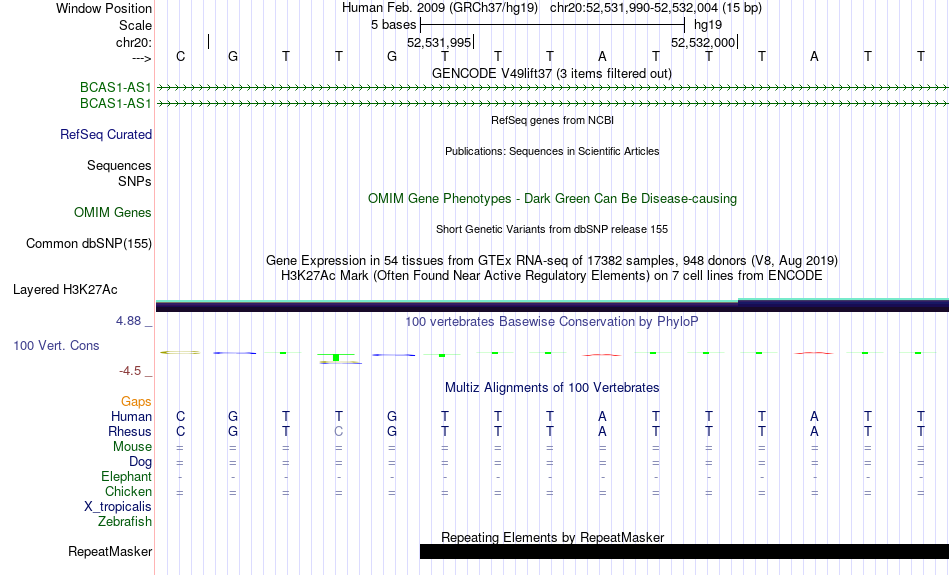Open the RepeatMasker track label
This screenshot has width=950, height=575.
pyautogui.click(x=110, y=551)
